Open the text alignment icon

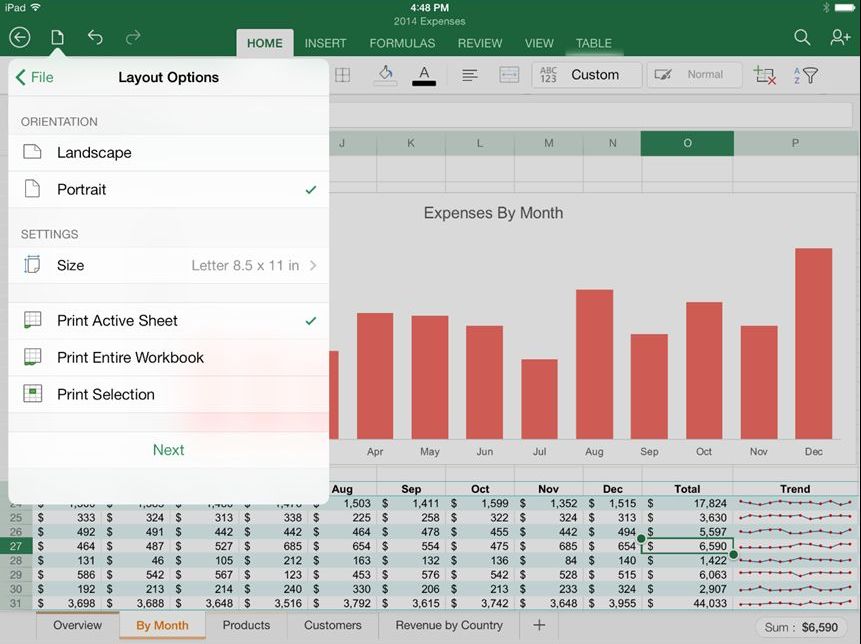pos(469,75)
